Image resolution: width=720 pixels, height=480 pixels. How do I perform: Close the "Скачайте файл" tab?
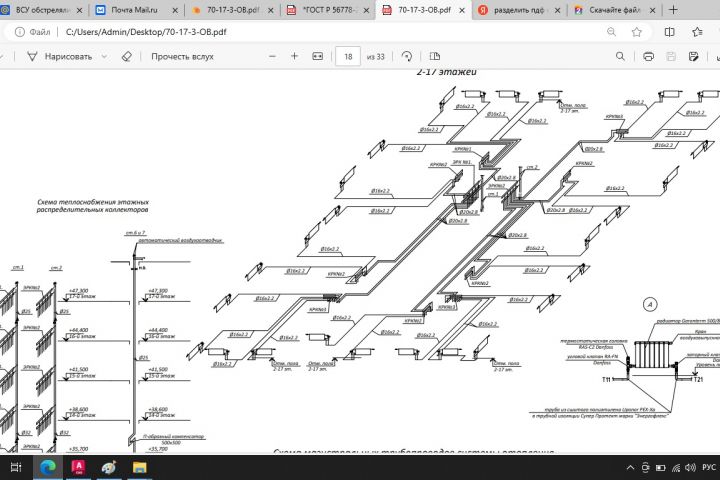coord(652,10)
